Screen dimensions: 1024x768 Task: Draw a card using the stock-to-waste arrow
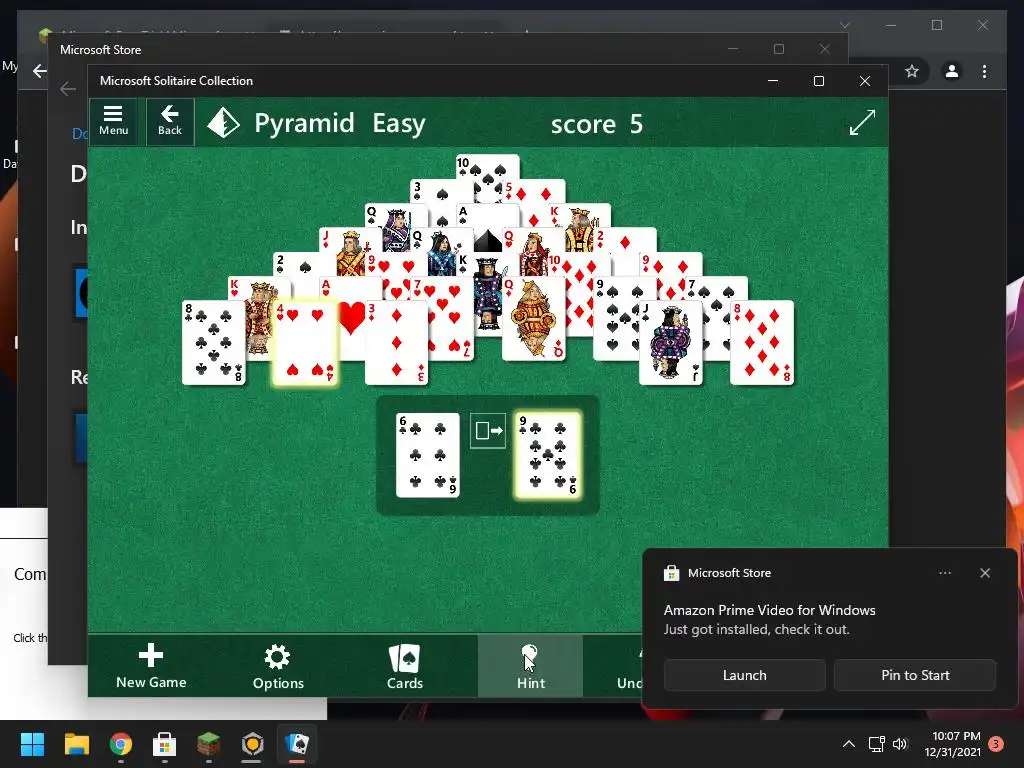[x=488, y=431]
